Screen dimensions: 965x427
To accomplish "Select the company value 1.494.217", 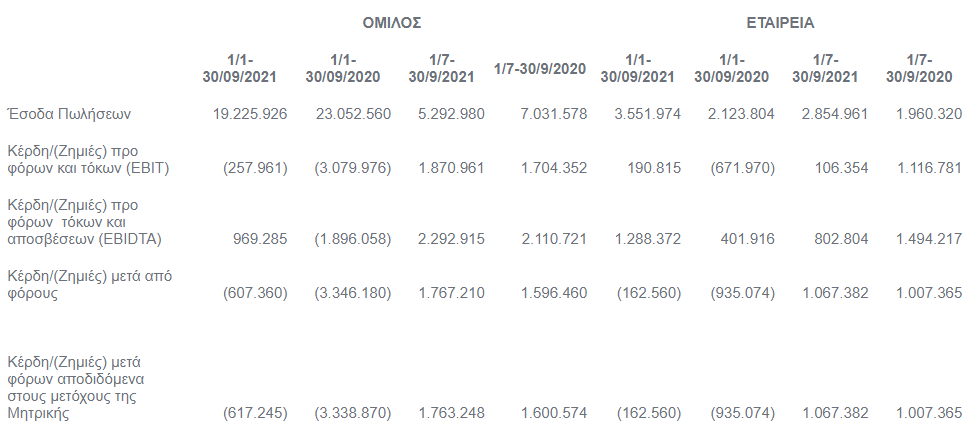I will pos(929,239).
